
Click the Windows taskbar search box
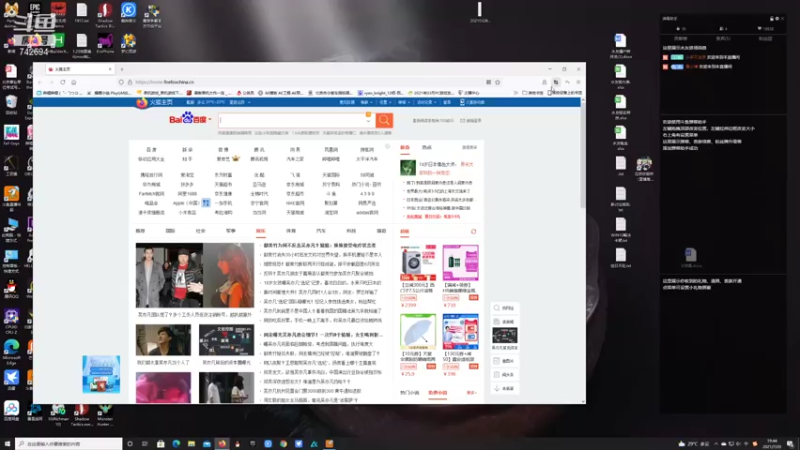click(68, 444)
